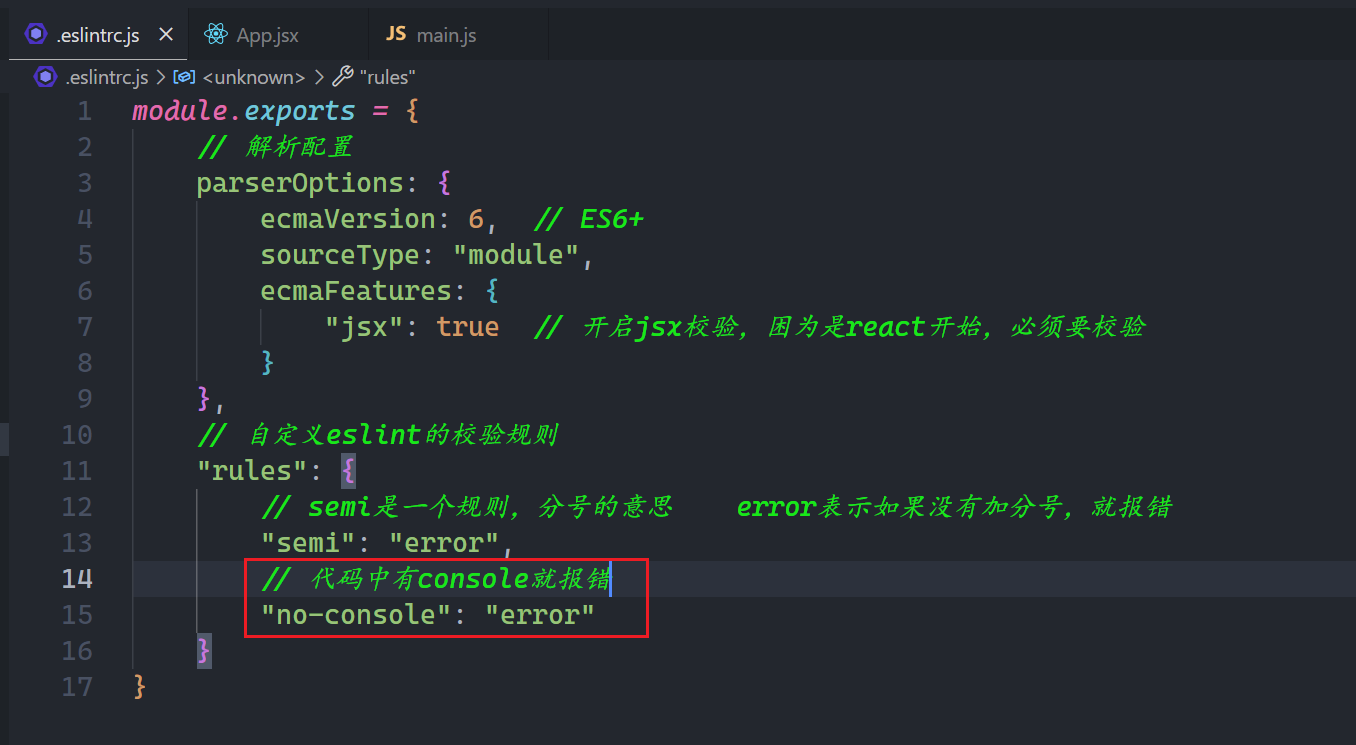Click the closing brace on line 17
Screen dimensions: 1356x745
140,687
